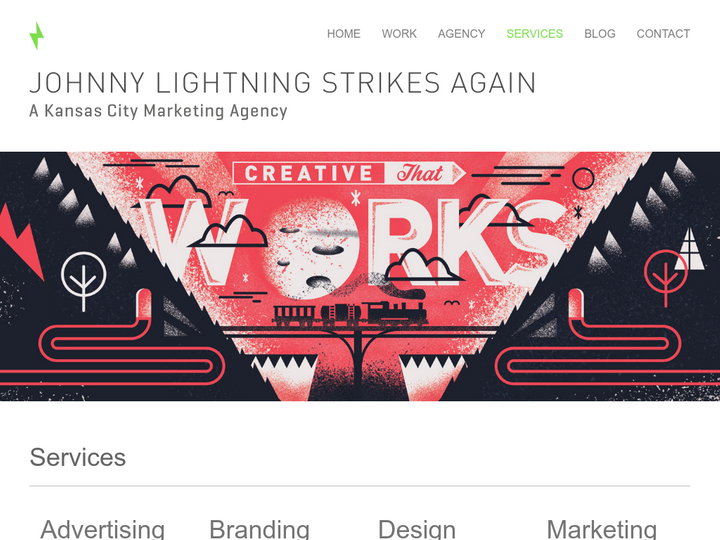Screen dimensions: 720x540
Task: Click the red tree icon on the right
Action: [666, 277]
